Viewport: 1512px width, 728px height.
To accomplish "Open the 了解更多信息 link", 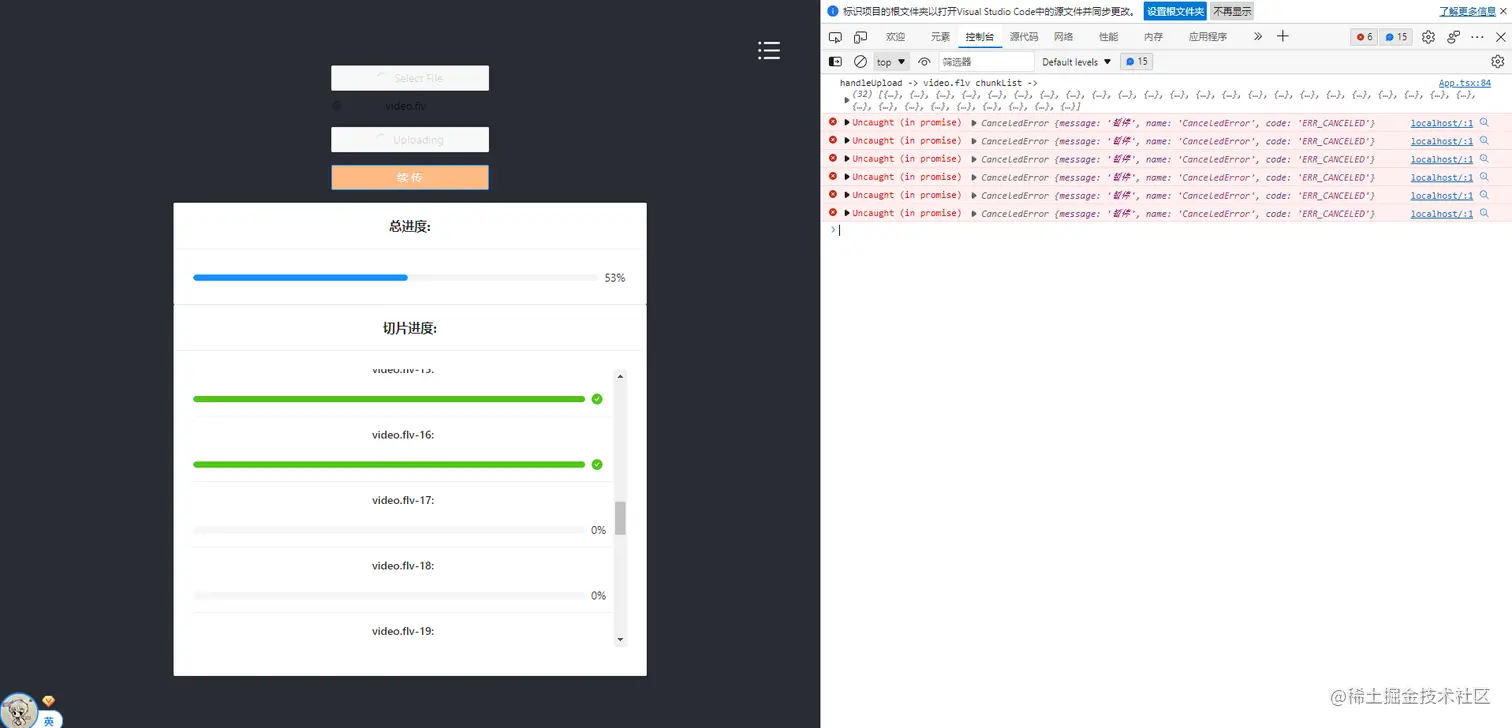I will (x=1466, y=11).
